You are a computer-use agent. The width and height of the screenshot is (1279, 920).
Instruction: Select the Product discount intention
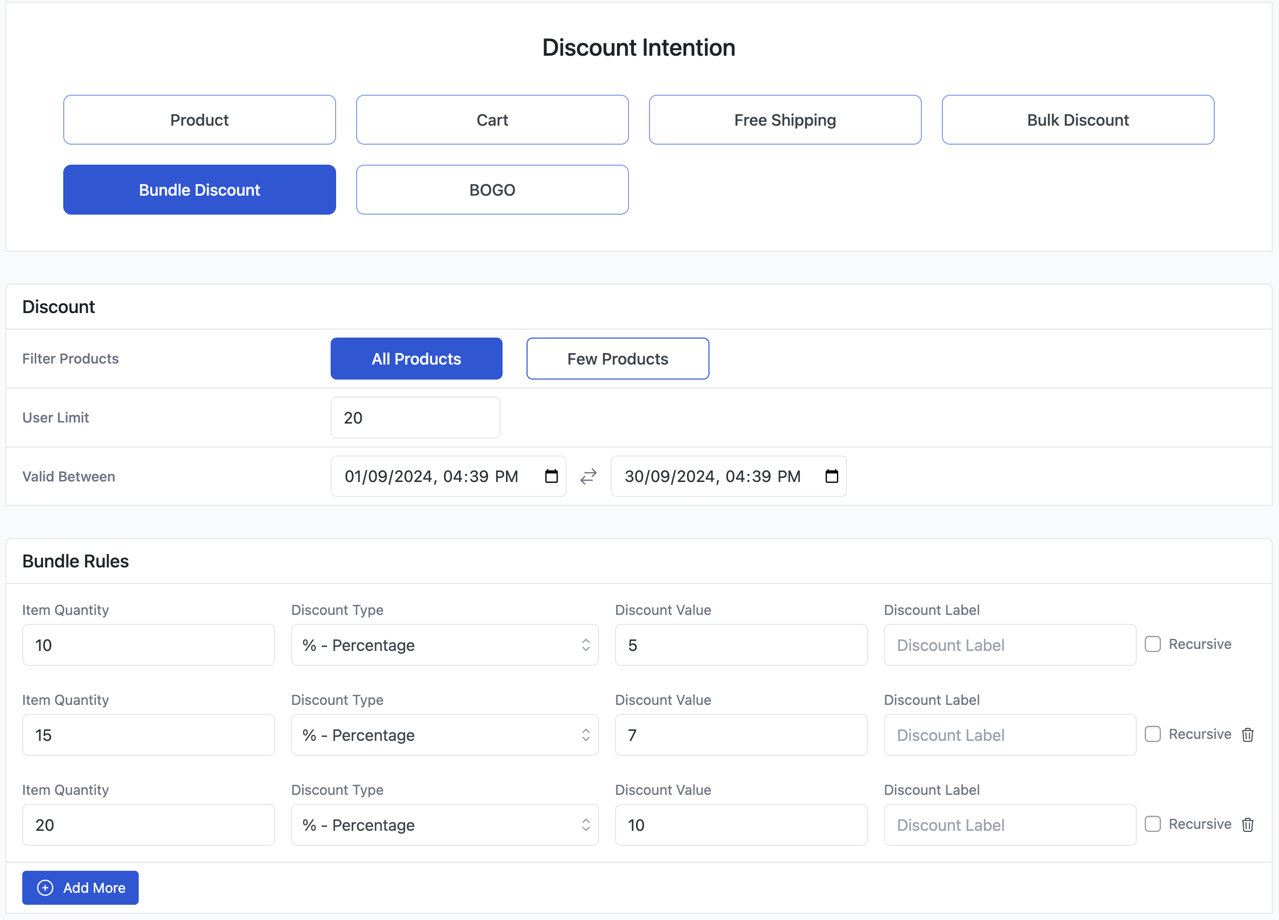pyautogui.click(x=200, y=120)
